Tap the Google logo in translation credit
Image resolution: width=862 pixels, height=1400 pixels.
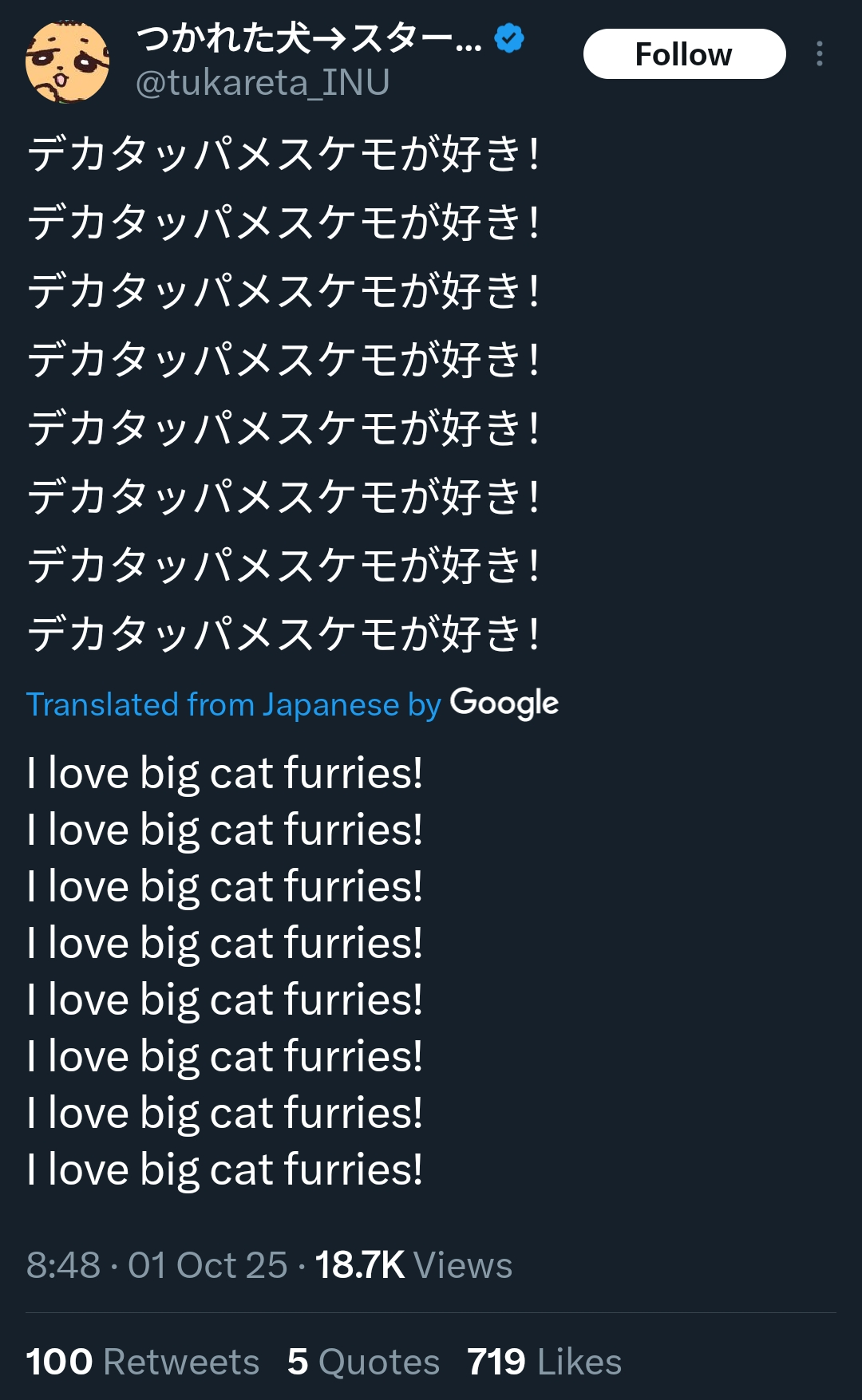[x=504, y=704]
